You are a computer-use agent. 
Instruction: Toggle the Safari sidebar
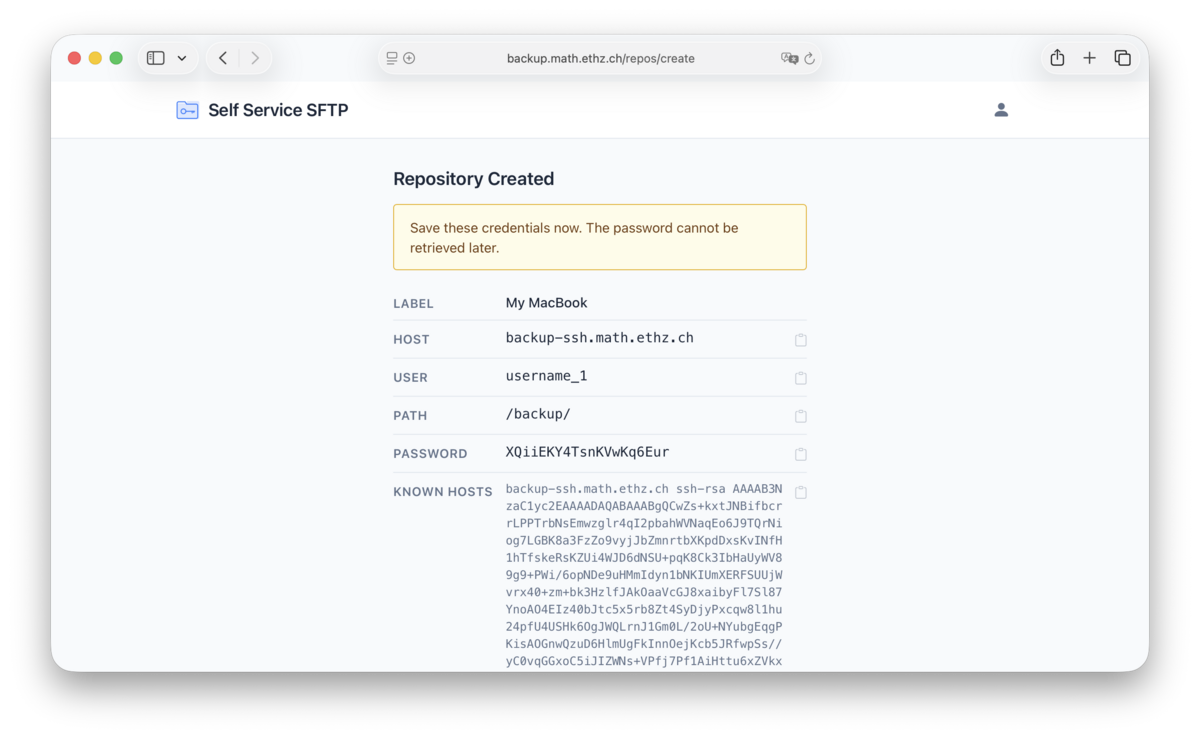click(156, 58)
